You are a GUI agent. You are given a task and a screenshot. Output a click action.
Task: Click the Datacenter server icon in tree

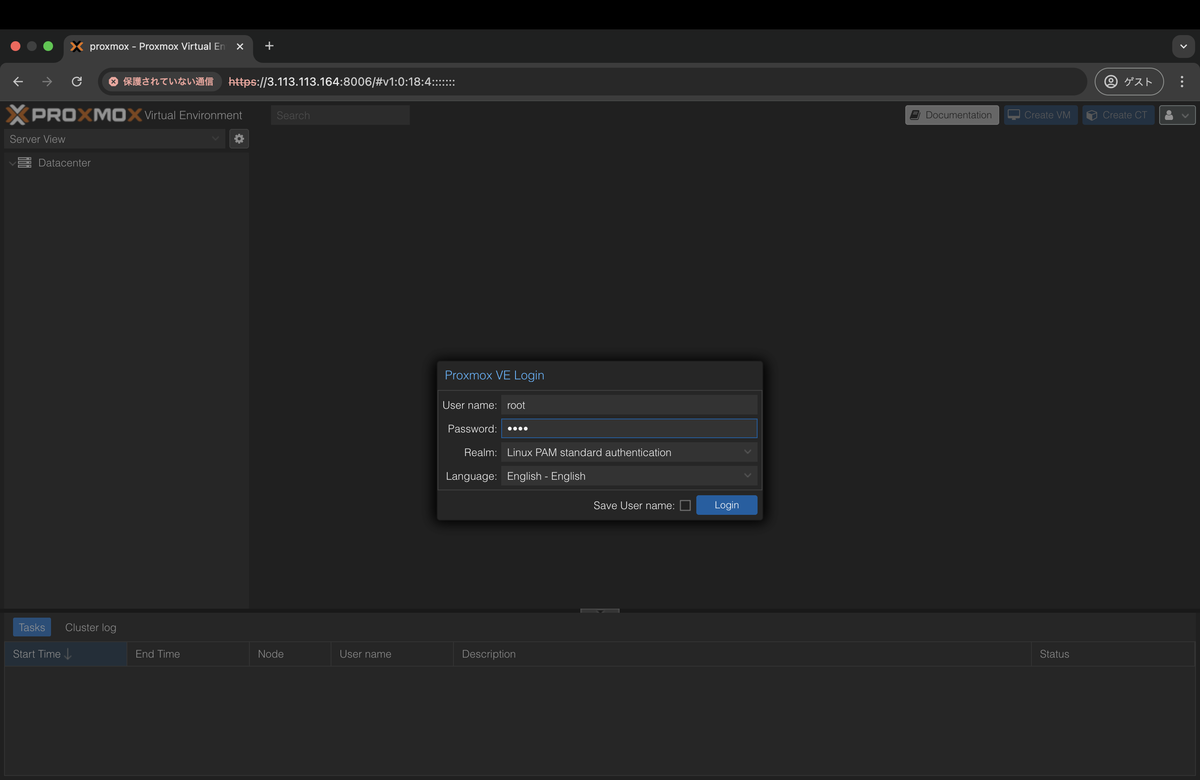25,163
